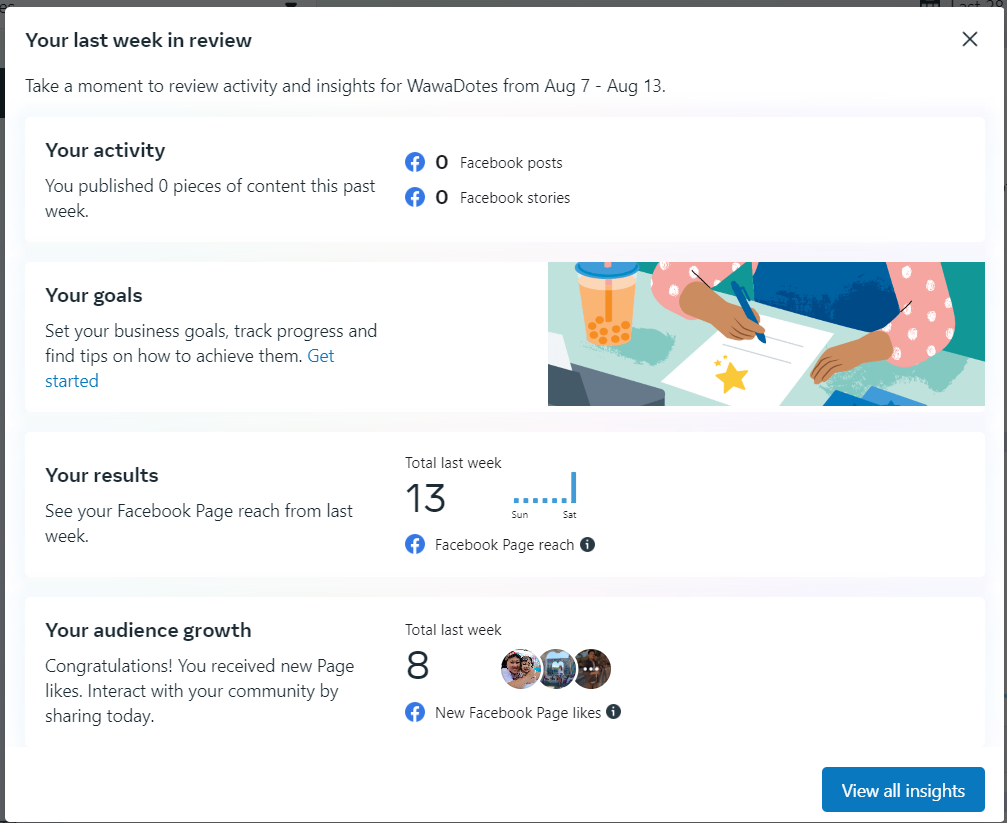Click the Facebook posts count label
Viewport: 1007px width, 823px height.
pos(511,162)
